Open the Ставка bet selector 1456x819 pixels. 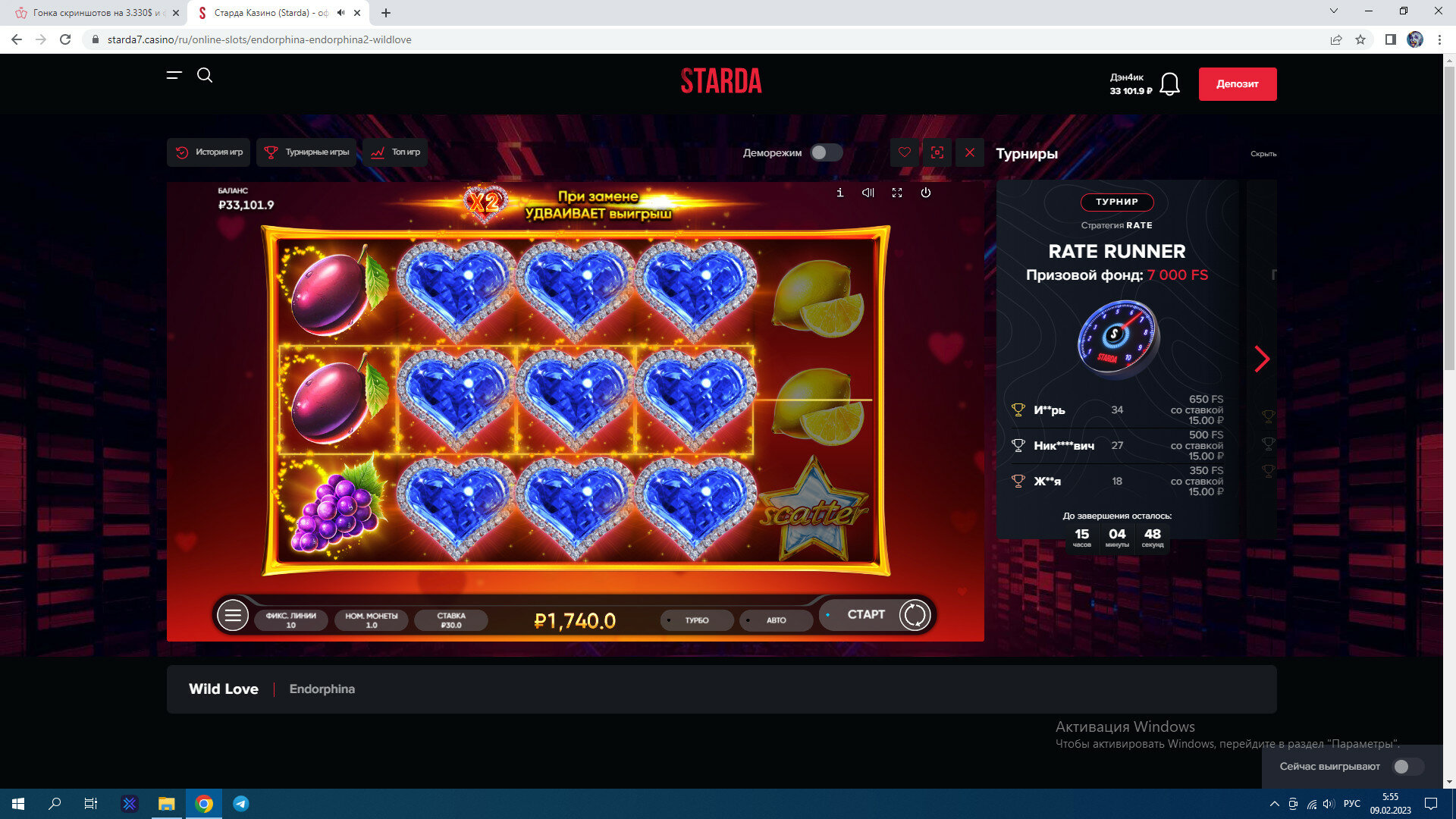pyautogui.click(x=451, y=620)
